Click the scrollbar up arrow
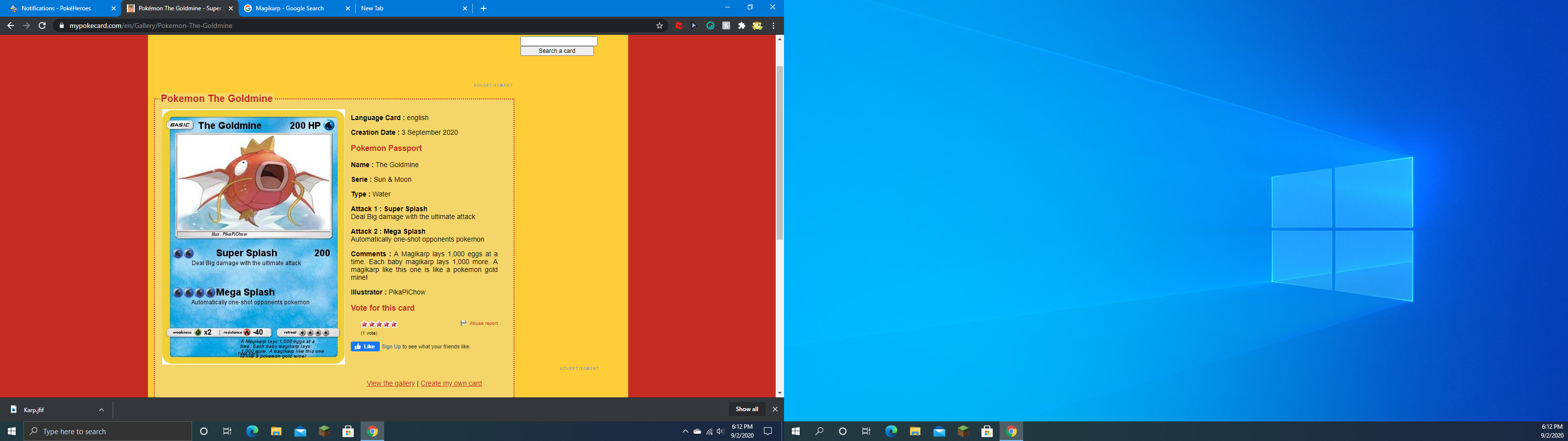The height and width of the screenshot is (441, 1568). click(779, 39)
